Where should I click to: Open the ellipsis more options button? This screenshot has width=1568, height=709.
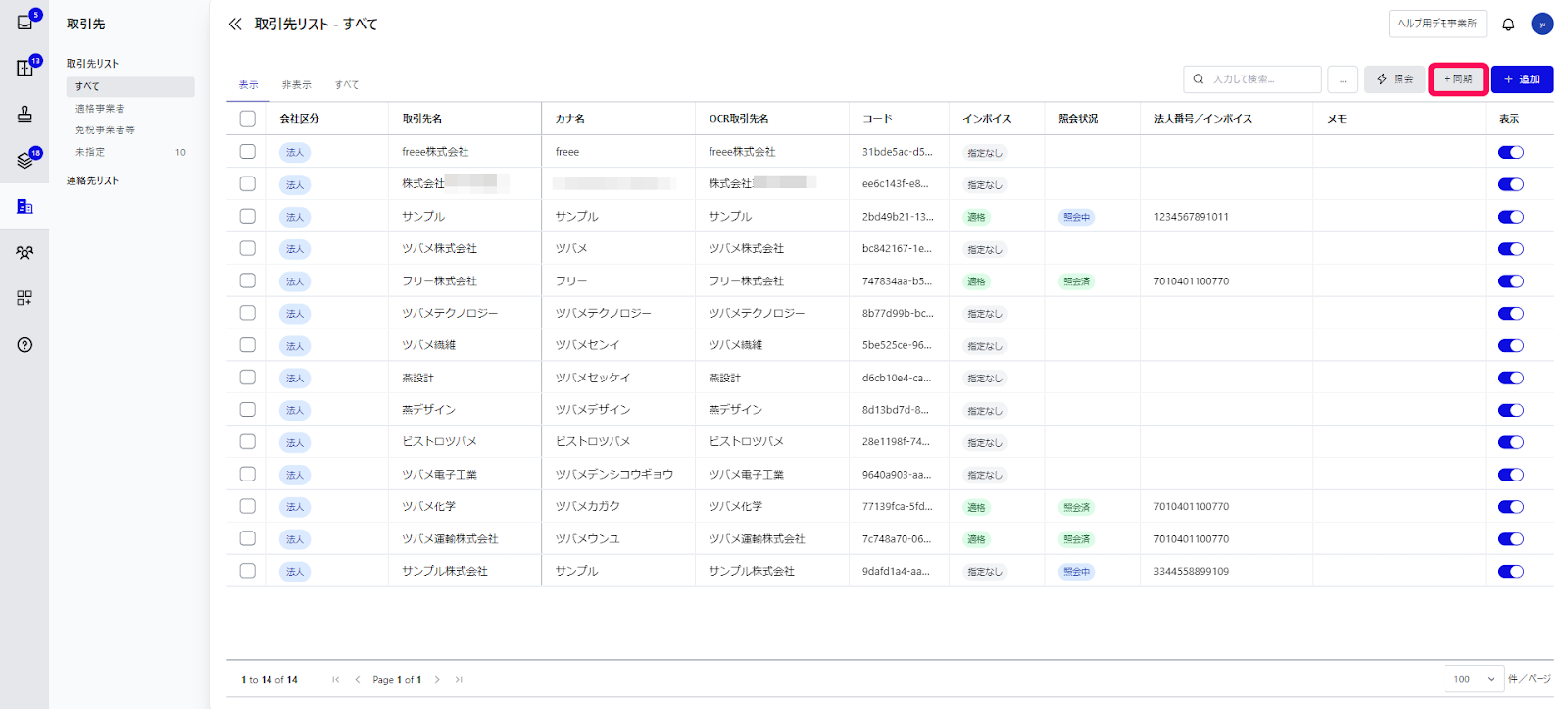(x=1343, y=79)
